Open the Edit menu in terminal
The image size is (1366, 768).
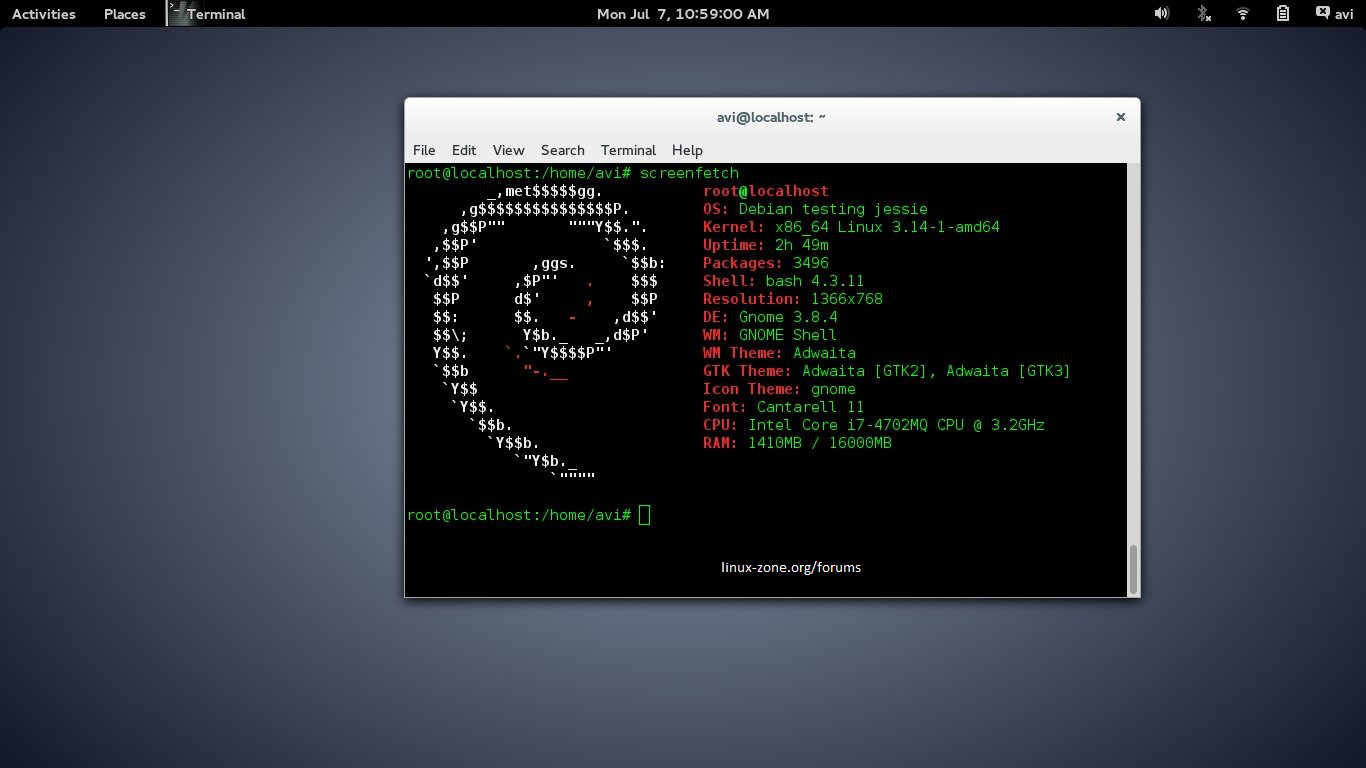pyautogui.click(x=463, y=150)
